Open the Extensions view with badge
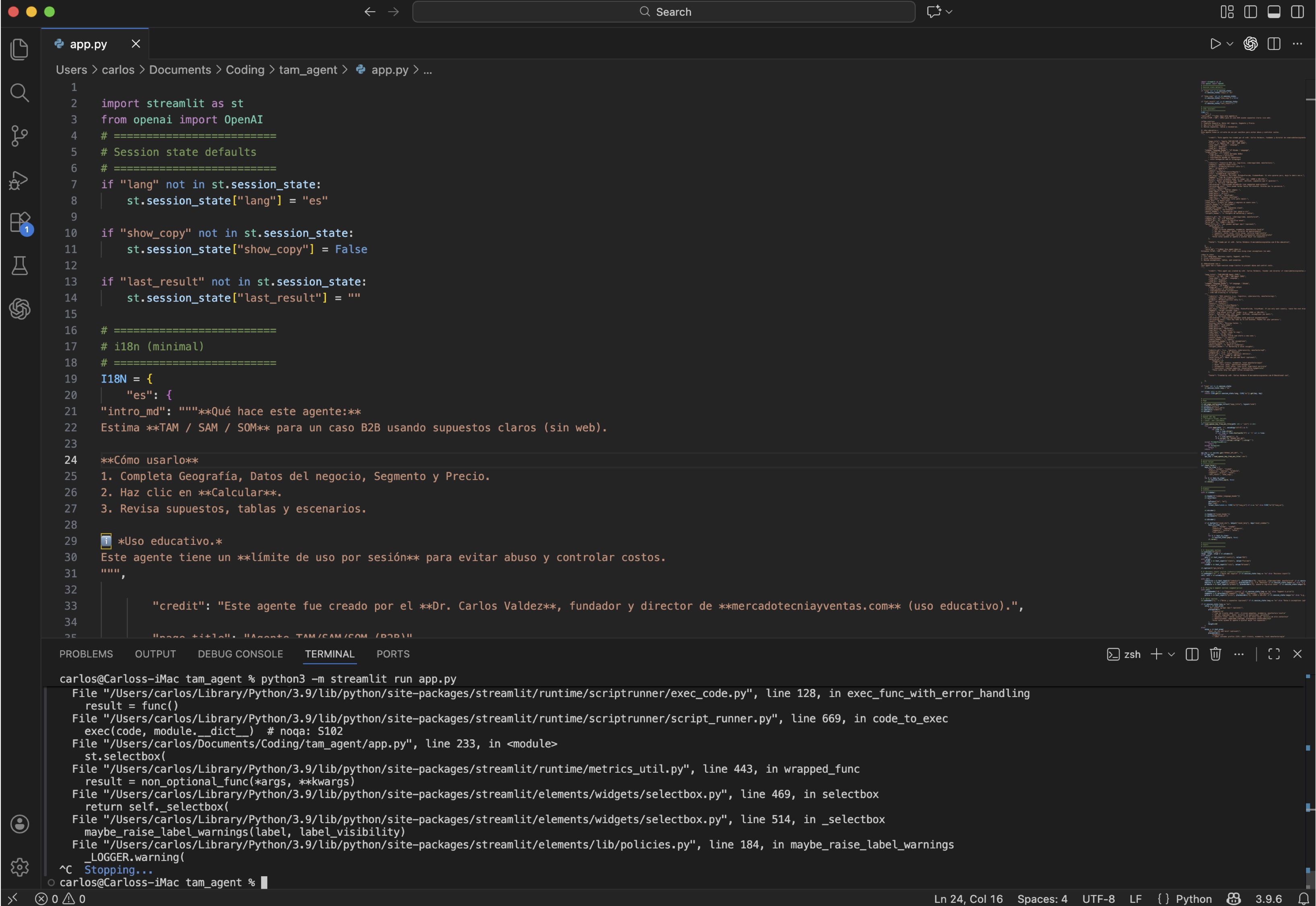 click(19, 223)
